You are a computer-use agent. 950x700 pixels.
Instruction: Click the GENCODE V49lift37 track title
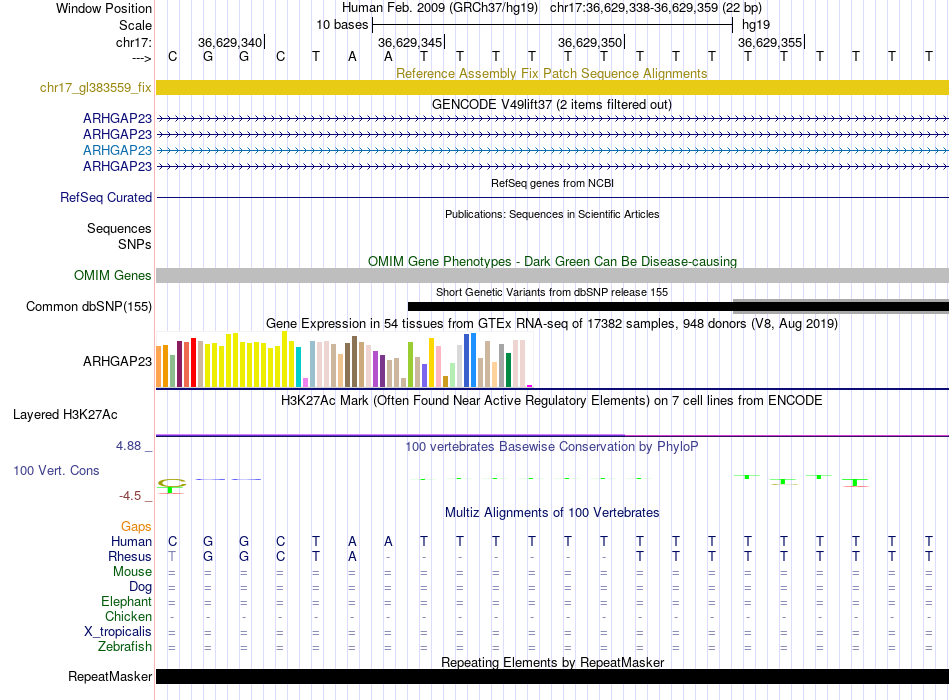[x=551, y=104]
